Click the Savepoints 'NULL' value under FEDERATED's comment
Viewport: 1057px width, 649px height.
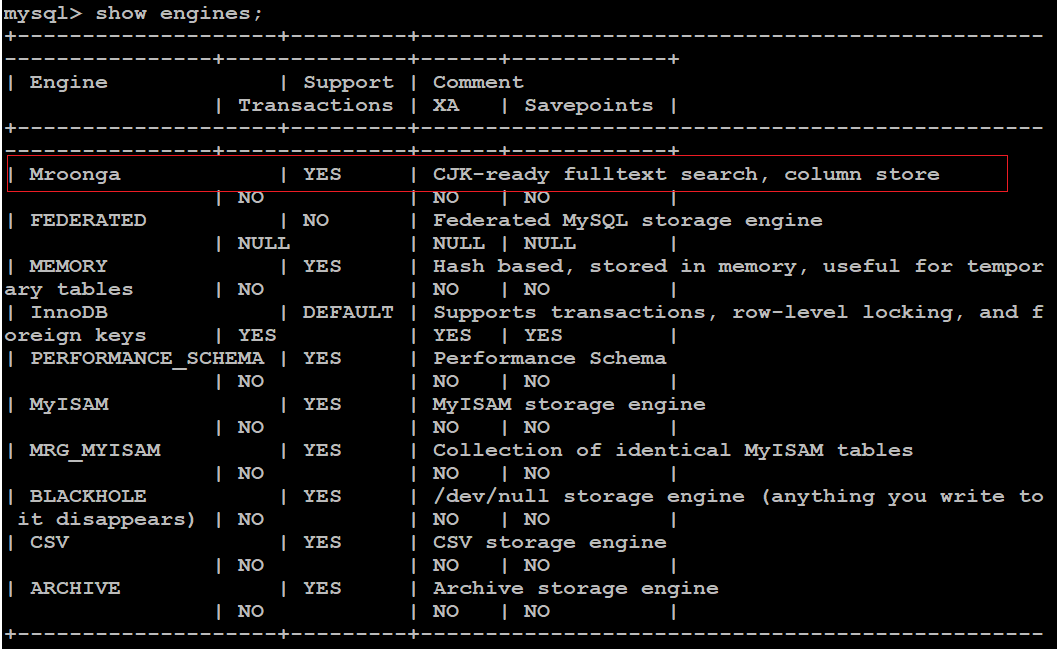tap(549, 243)
